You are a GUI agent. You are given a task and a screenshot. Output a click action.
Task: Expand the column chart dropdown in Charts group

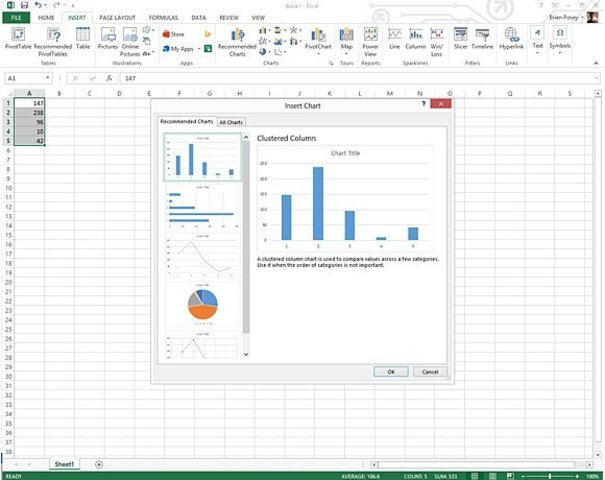click(269, 30)
